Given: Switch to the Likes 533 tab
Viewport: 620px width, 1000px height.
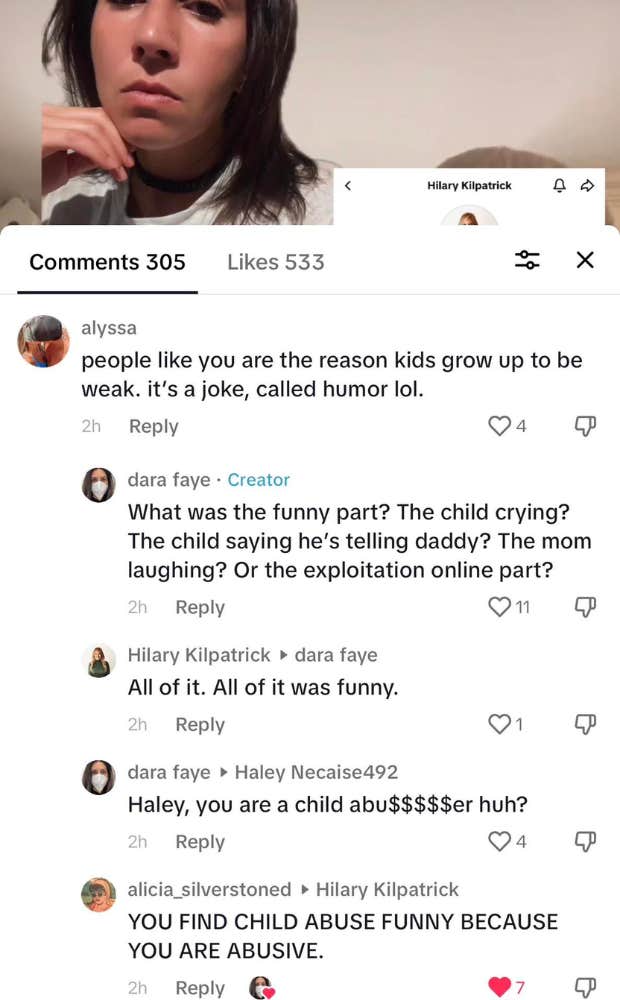Looking at the screenshot, I should (276, 262).
